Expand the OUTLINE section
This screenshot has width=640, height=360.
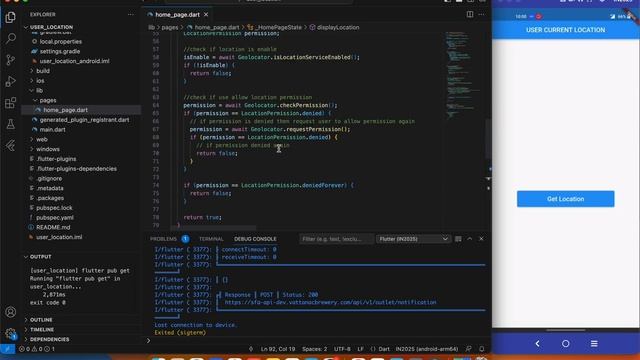click(x=41, y=320)
